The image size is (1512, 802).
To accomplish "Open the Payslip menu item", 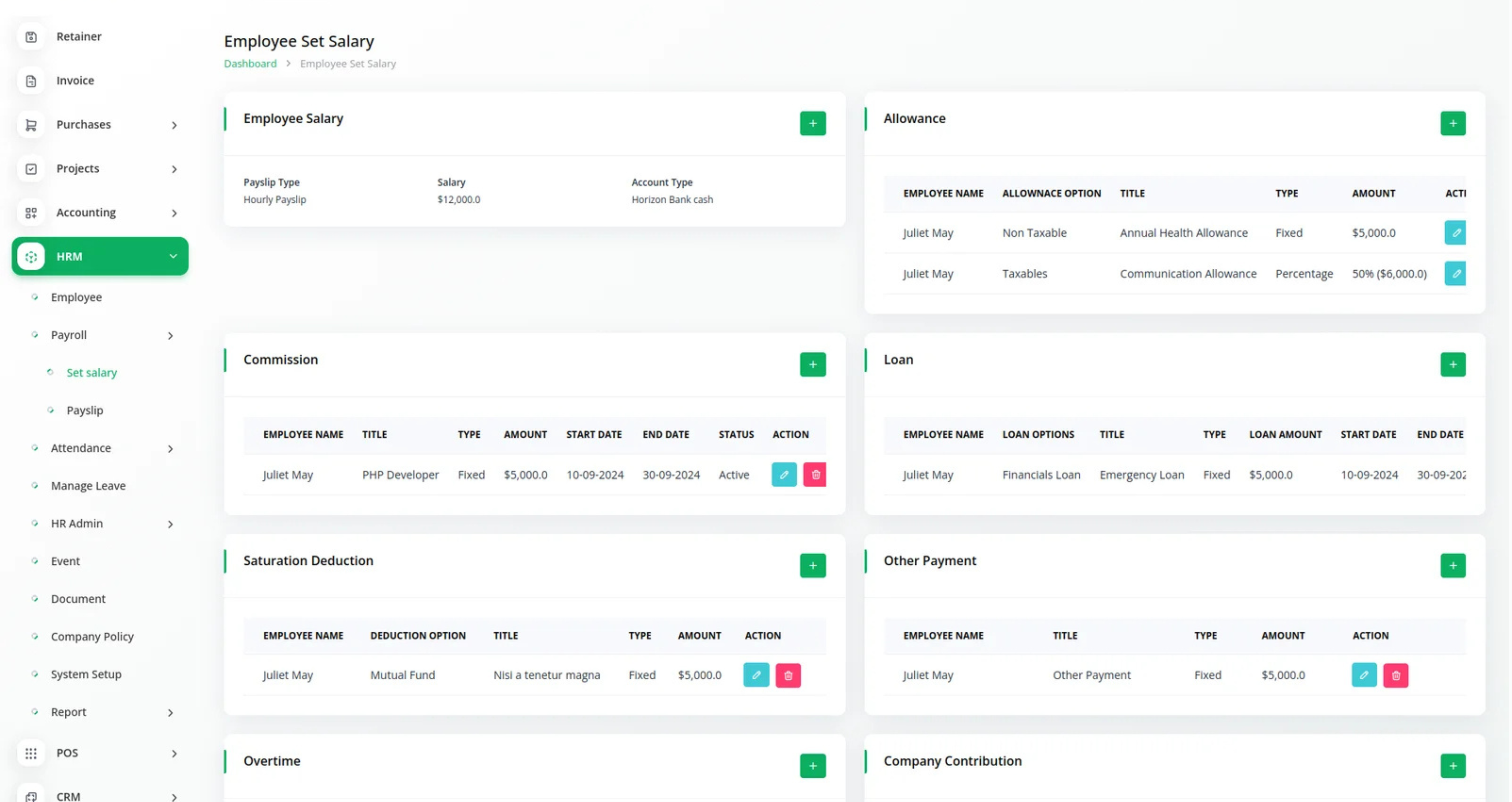I will coord(84,410).
